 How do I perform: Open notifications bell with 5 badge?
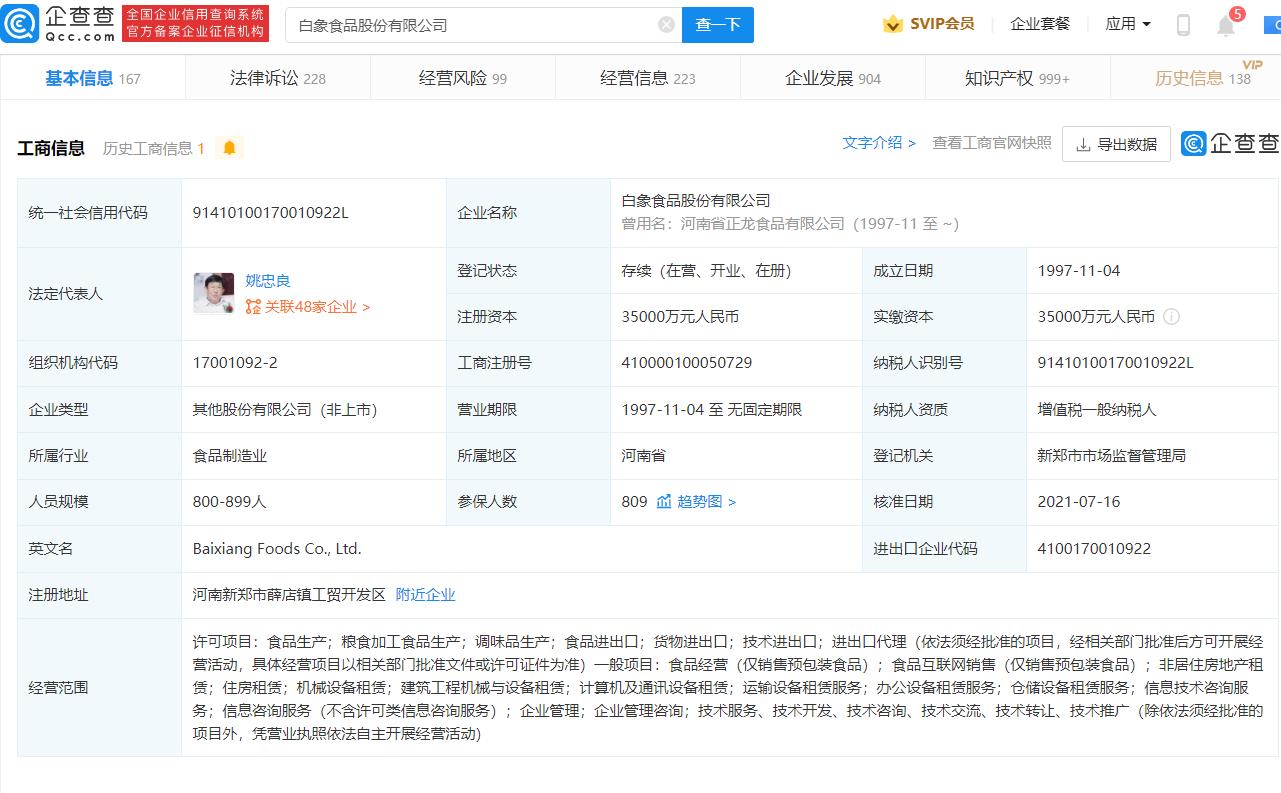pos(1226,25)
